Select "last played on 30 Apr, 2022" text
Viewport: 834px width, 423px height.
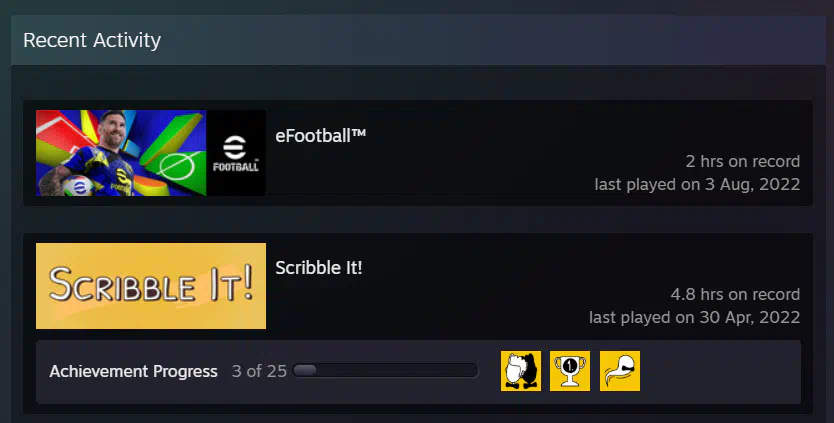[x=695, y=318]
